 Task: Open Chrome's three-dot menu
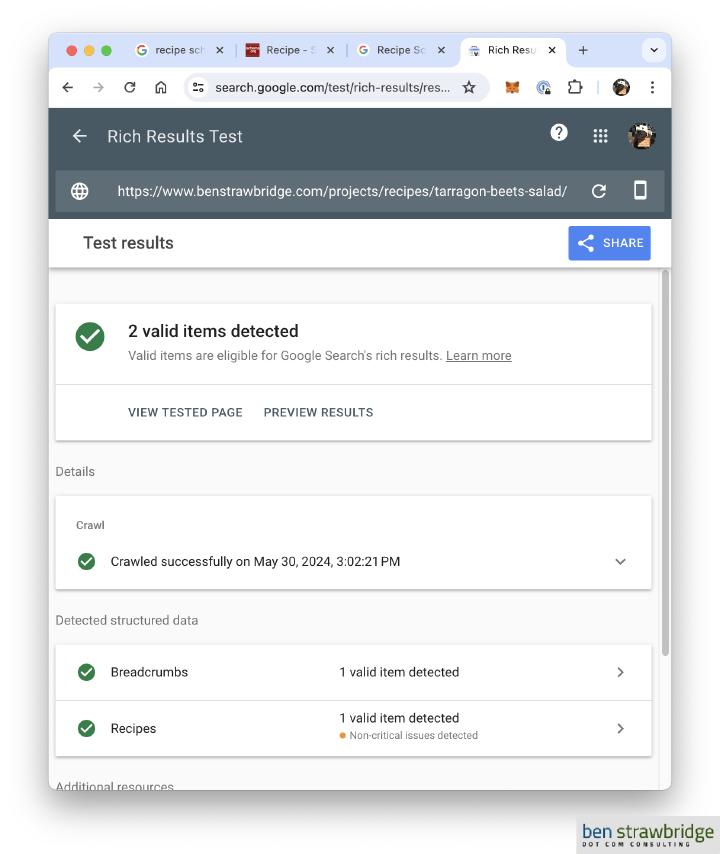click(x=653, y=87)
